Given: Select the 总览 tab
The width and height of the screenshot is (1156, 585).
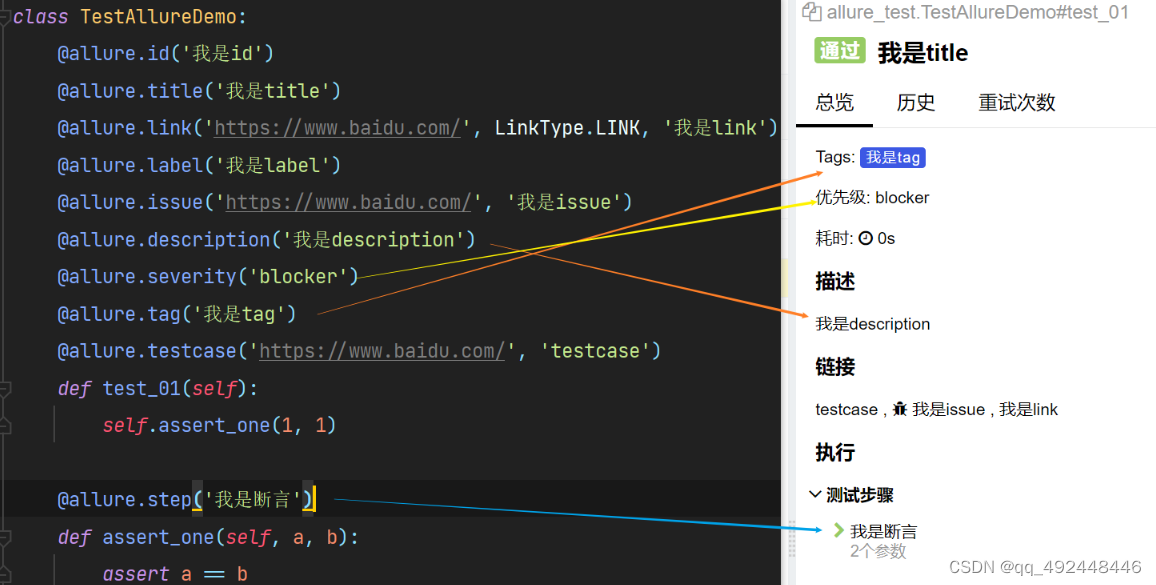Looking at the screenshot, I should click(x=834, y=103).
